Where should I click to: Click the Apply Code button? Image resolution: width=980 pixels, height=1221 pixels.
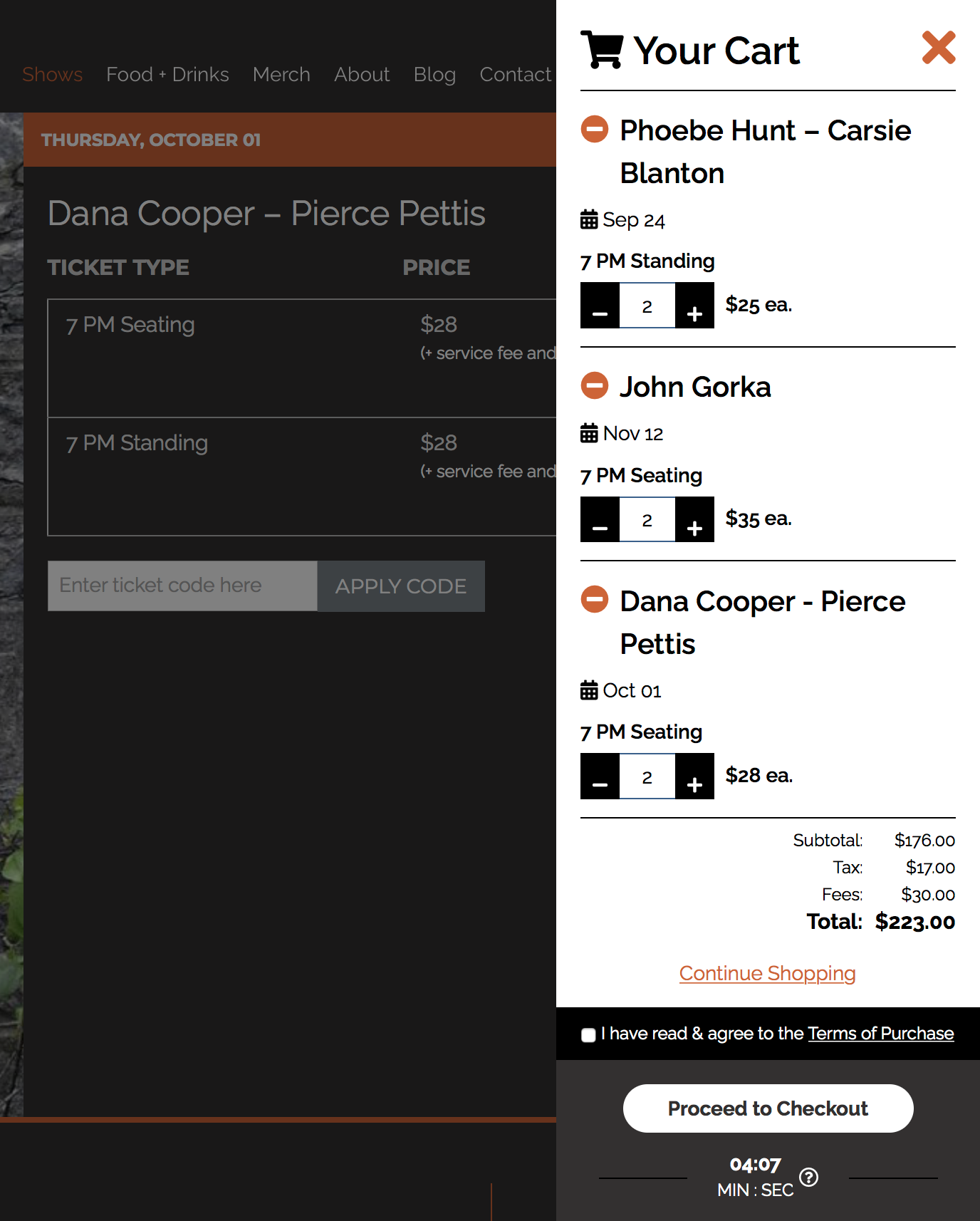pos(401,586)
